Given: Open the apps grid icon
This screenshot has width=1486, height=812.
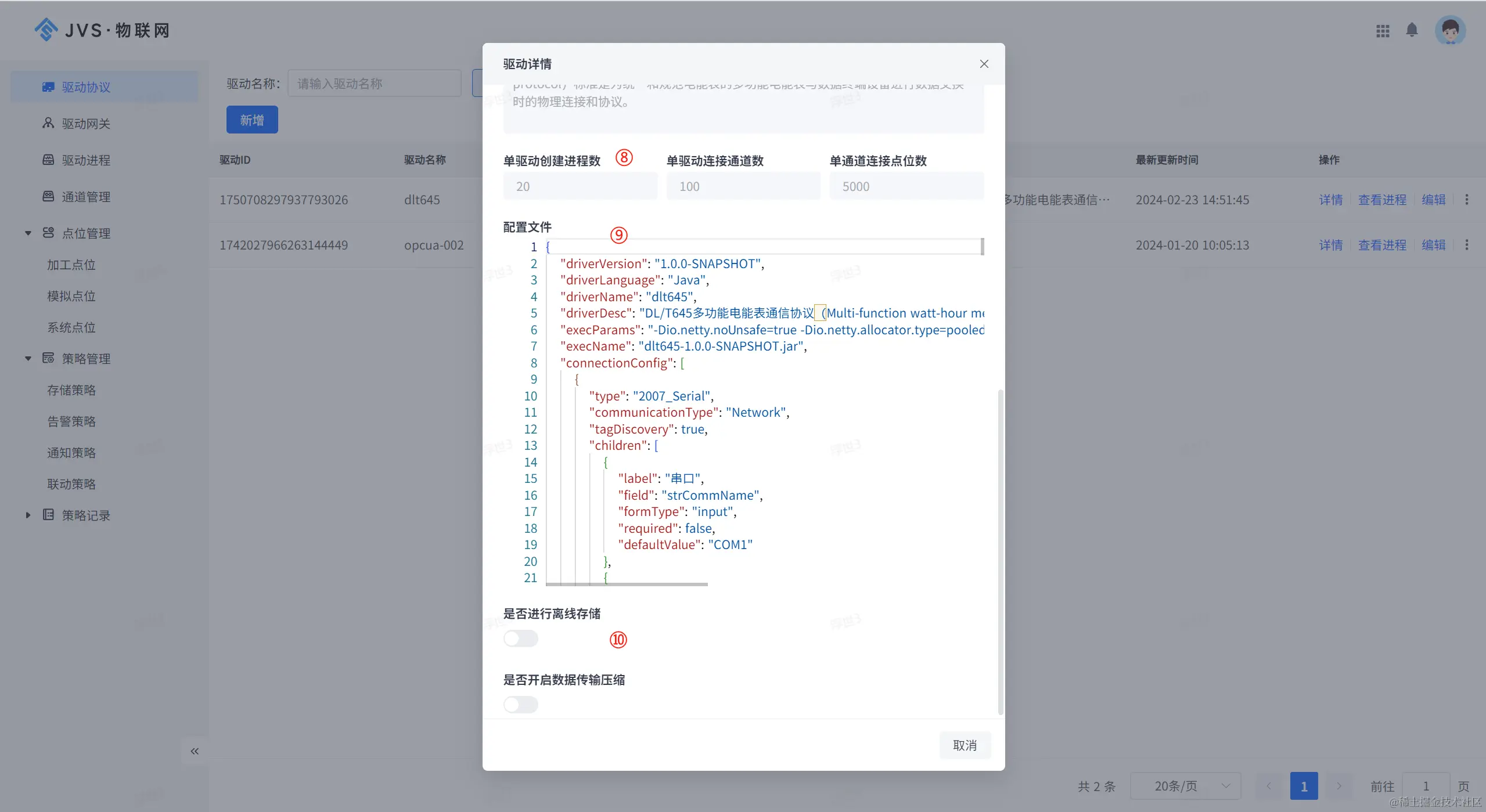Looking at the screenshot, I should coord(1383,31).
